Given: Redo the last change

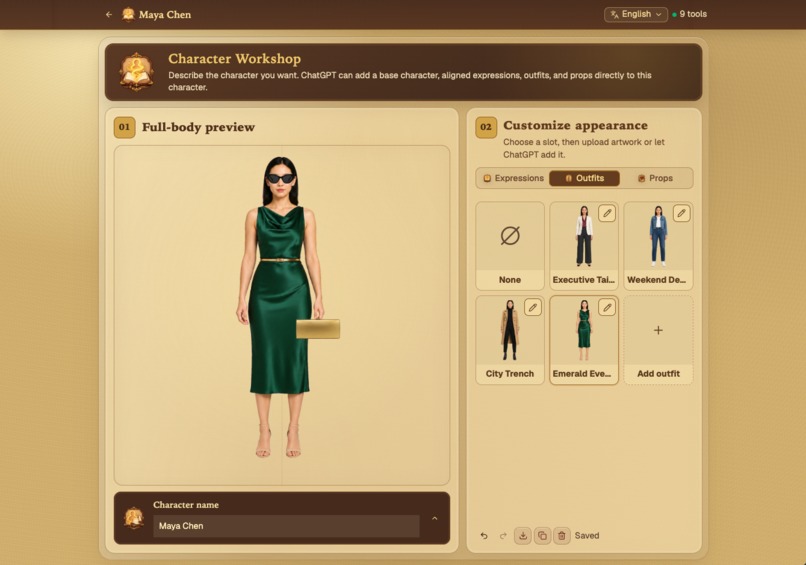Looking at the screenshot, I should click(503, 536).
